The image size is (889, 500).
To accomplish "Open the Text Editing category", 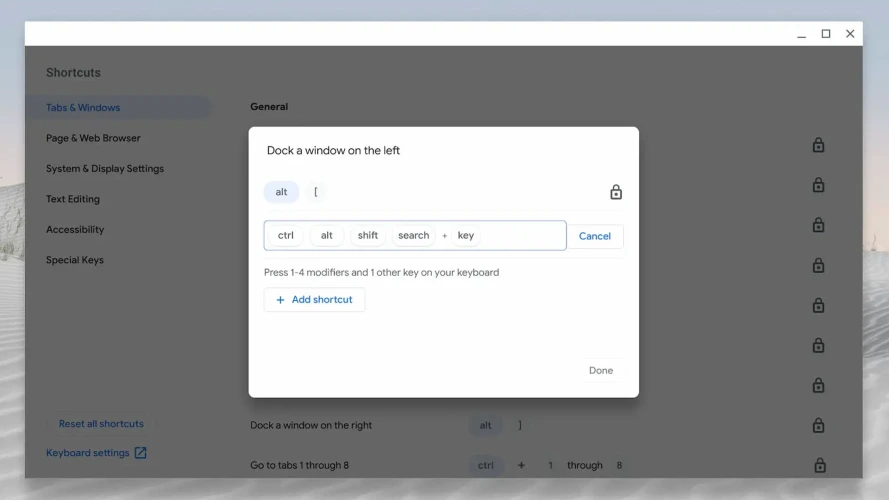I will point(73,199).
